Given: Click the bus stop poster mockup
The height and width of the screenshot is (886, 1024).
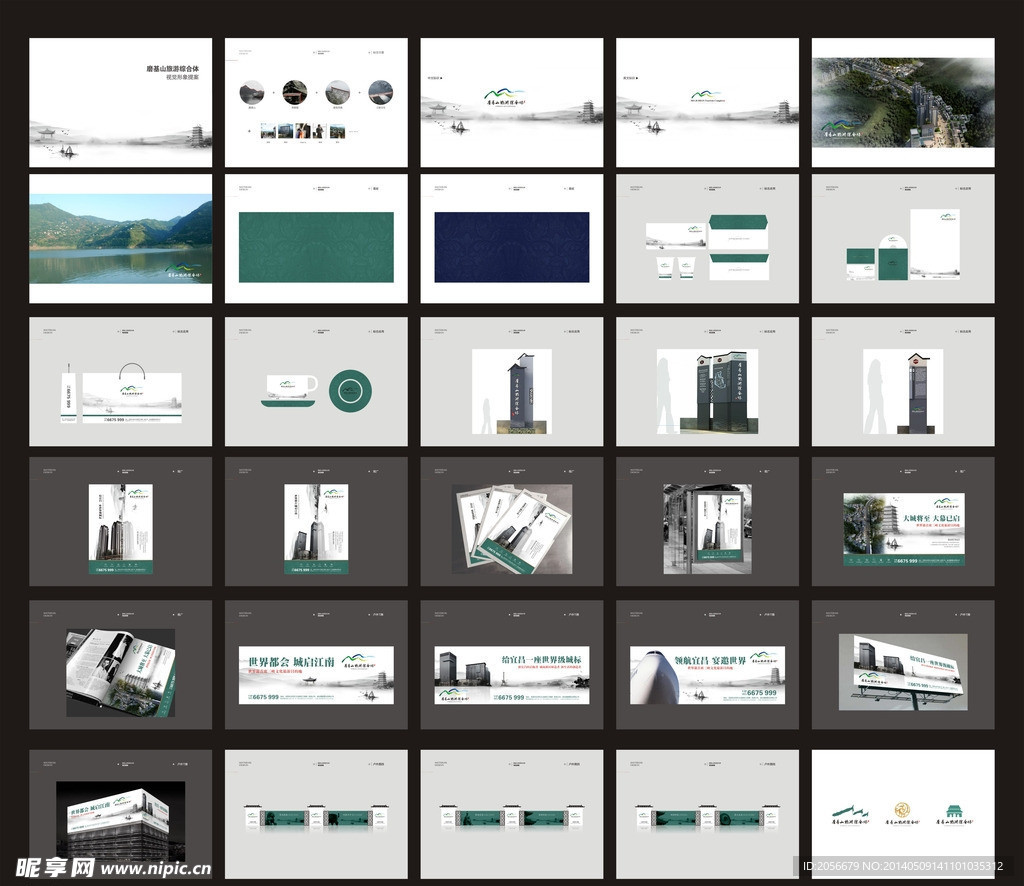Looking at the screenshot, I should (x=706, y=529).
